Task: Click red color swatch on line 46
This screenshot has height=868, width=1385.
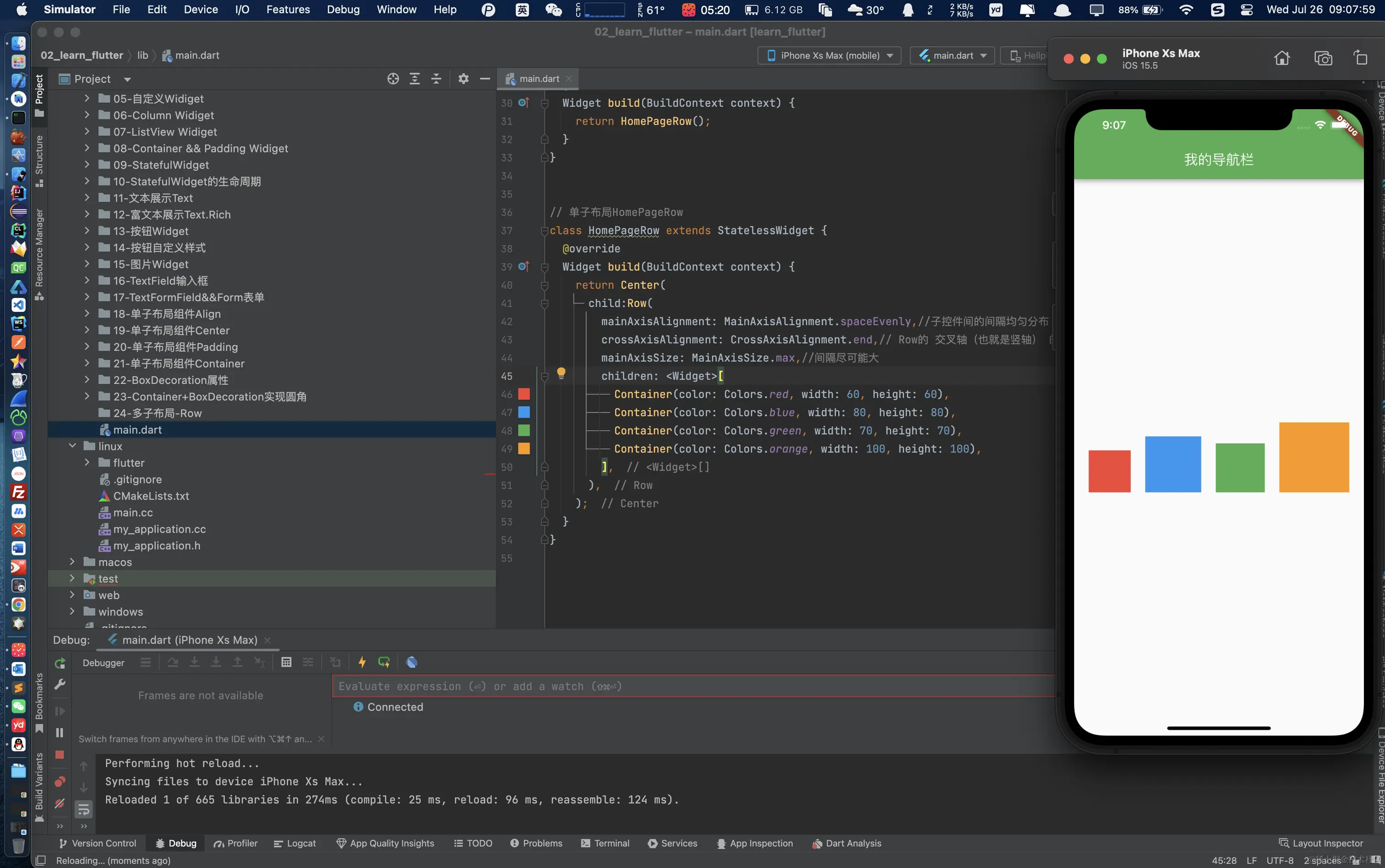Action: click(523, 394)
